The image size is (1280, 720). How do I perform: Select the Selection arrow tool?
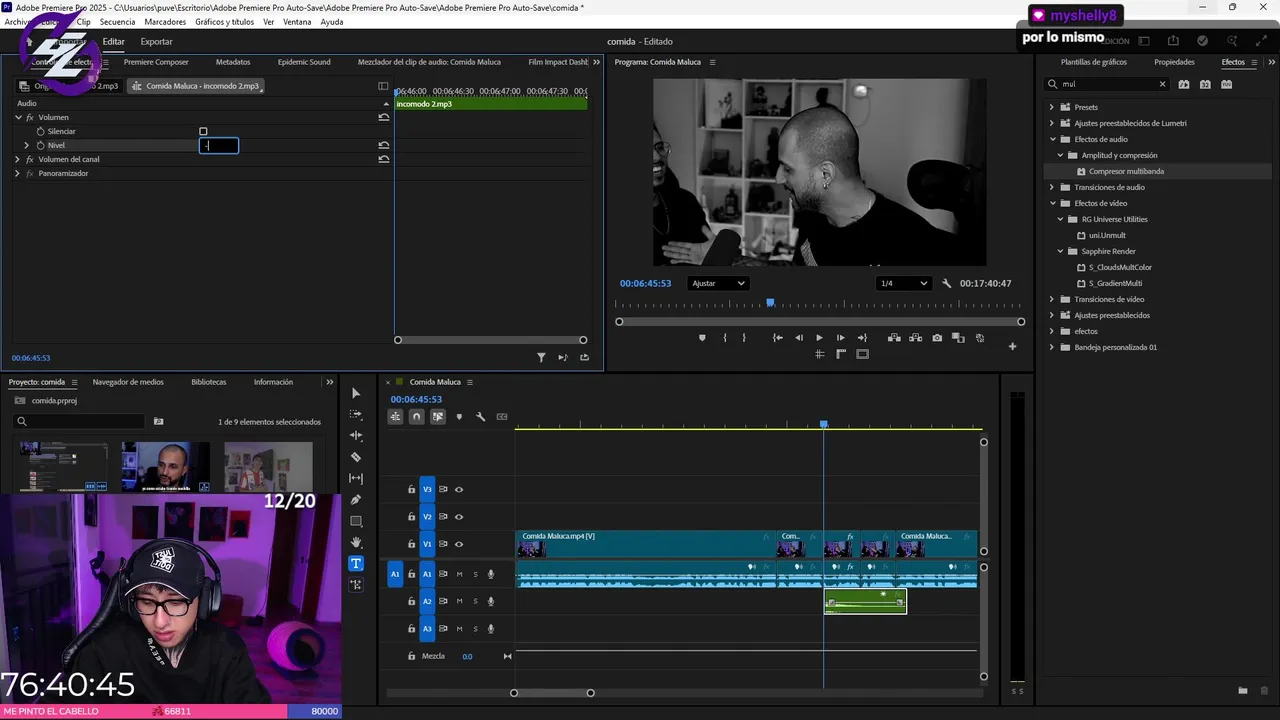[x=356, y=393]
